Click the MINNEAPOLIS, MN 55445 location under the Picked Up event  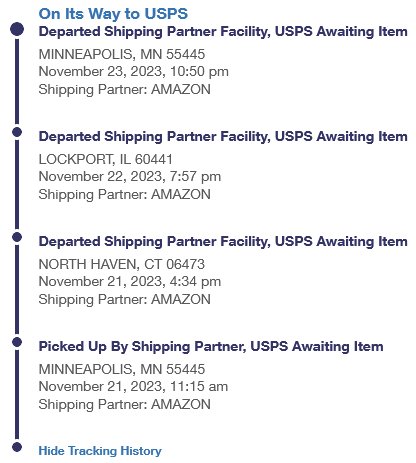coord(122,369)
